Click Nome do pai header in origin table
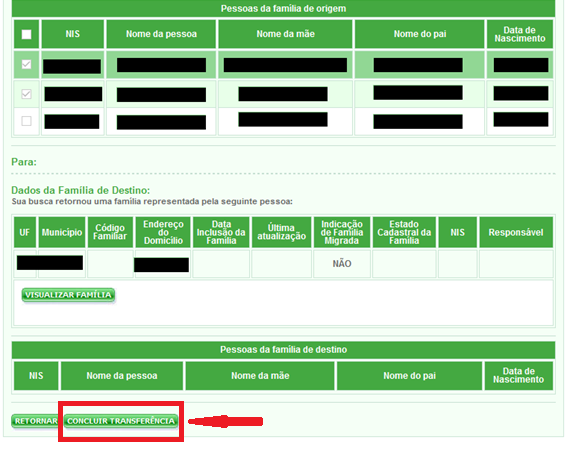The width and height of the screenshot is (567, 449). point(419,34)
